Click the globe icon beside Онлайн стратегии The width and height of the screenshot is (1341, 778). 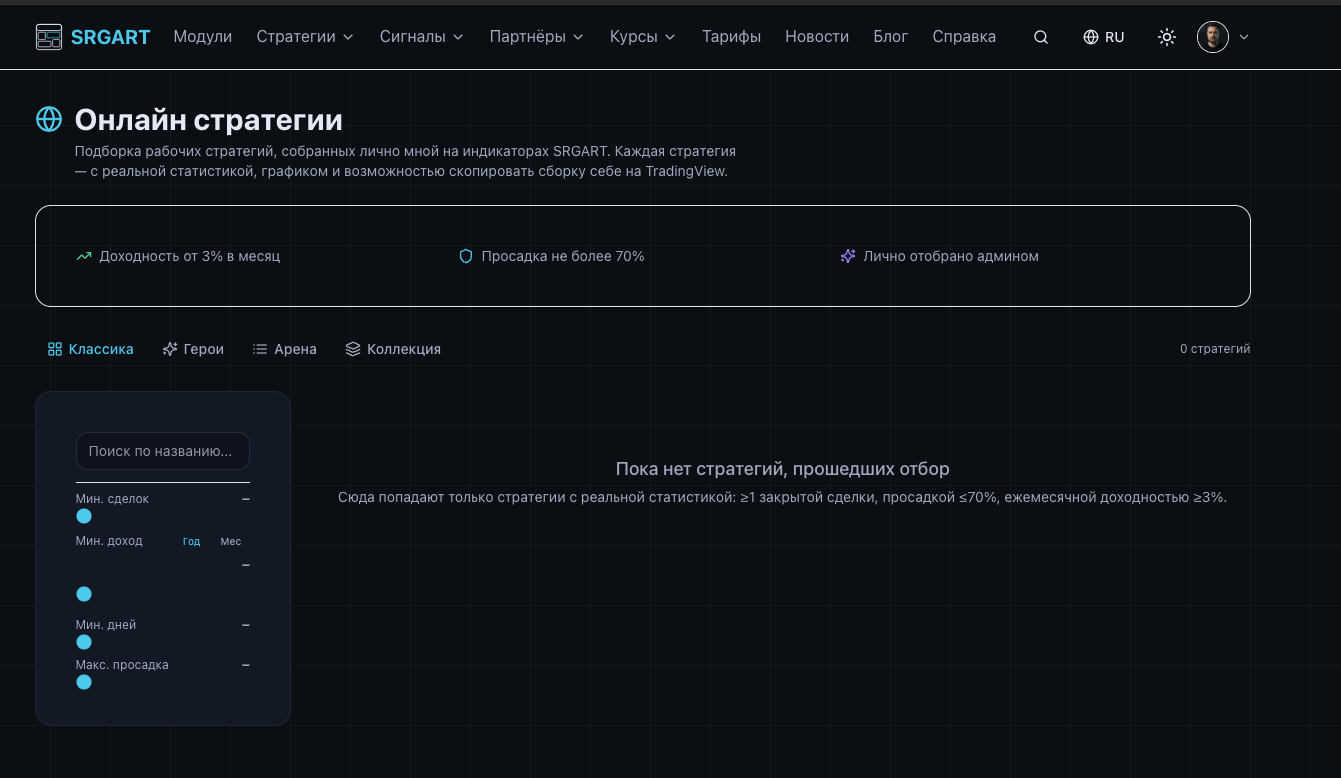point(49,119)
